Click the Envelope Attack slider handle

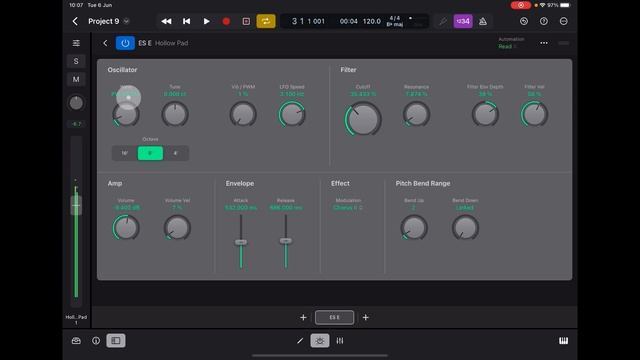click(x=241, y=242)
